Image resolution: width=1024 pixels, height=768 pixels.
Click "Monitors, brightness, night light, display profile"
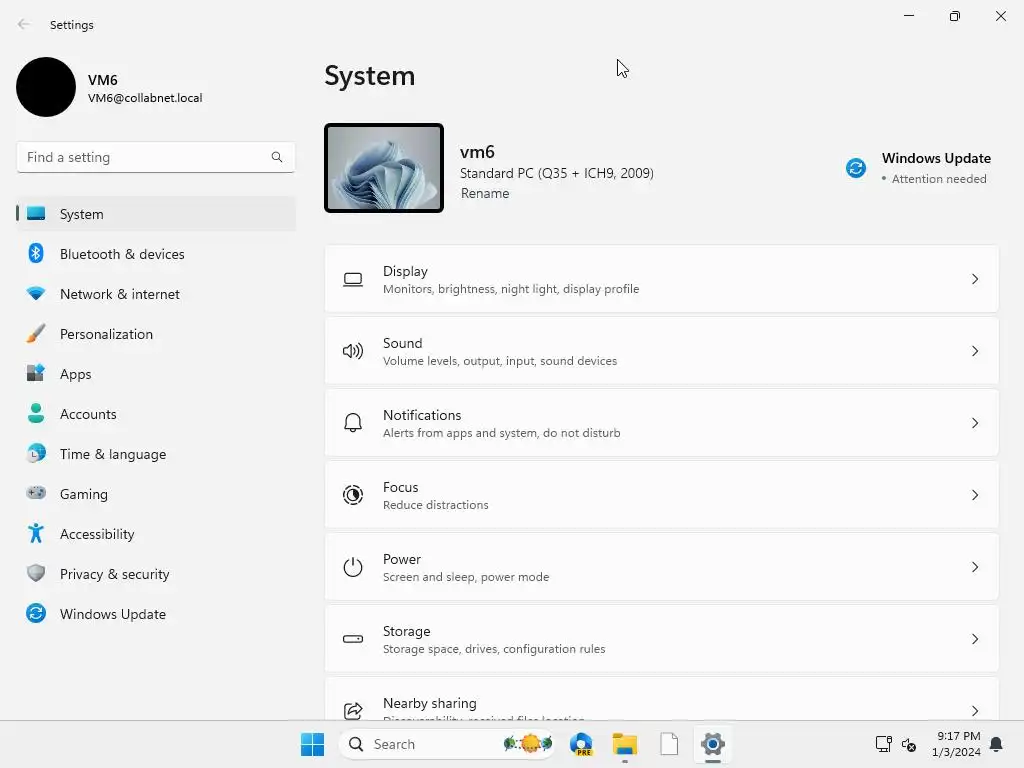[511, 289]
